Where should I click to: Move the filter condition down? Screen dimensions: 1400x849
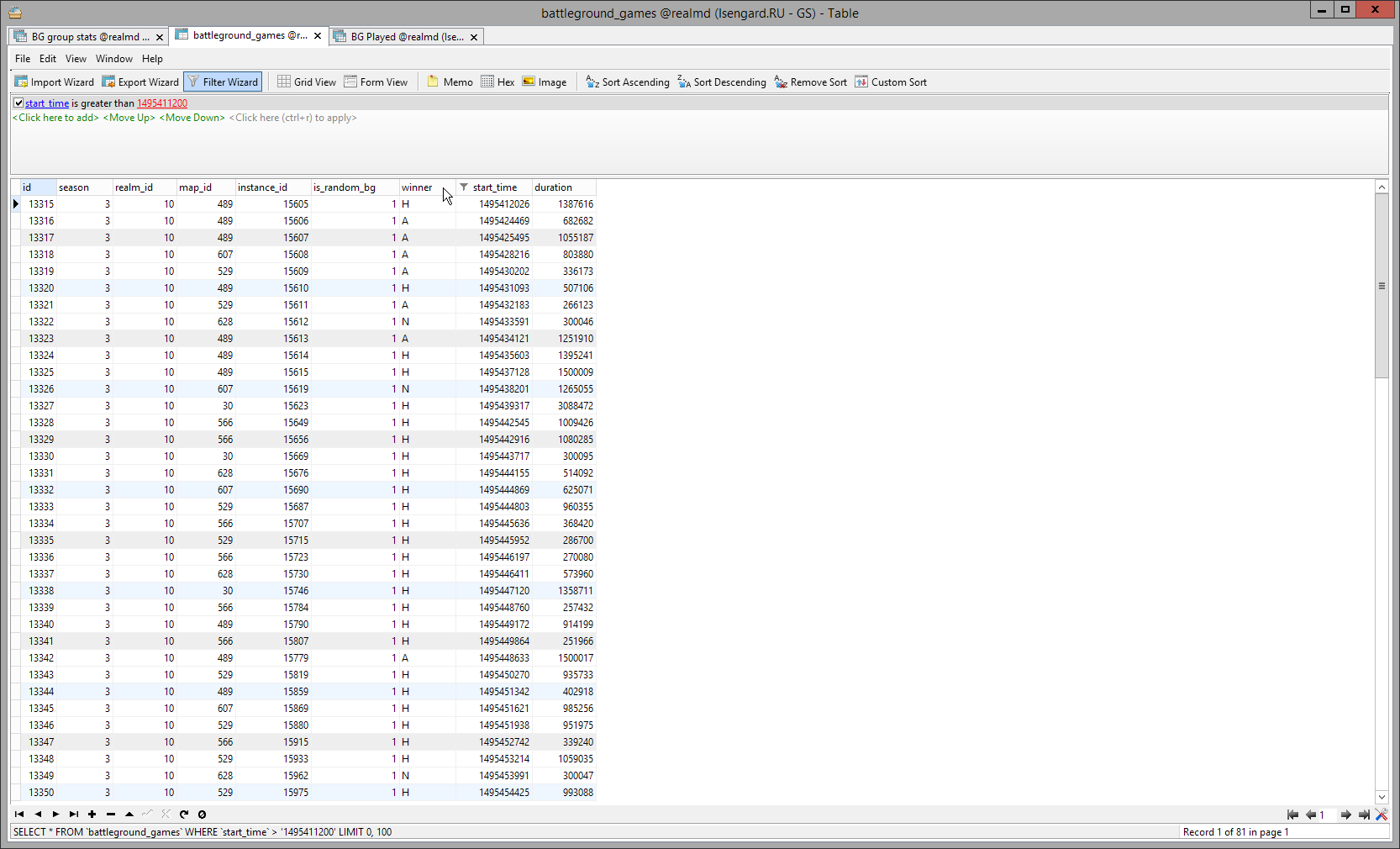(192, 118)
